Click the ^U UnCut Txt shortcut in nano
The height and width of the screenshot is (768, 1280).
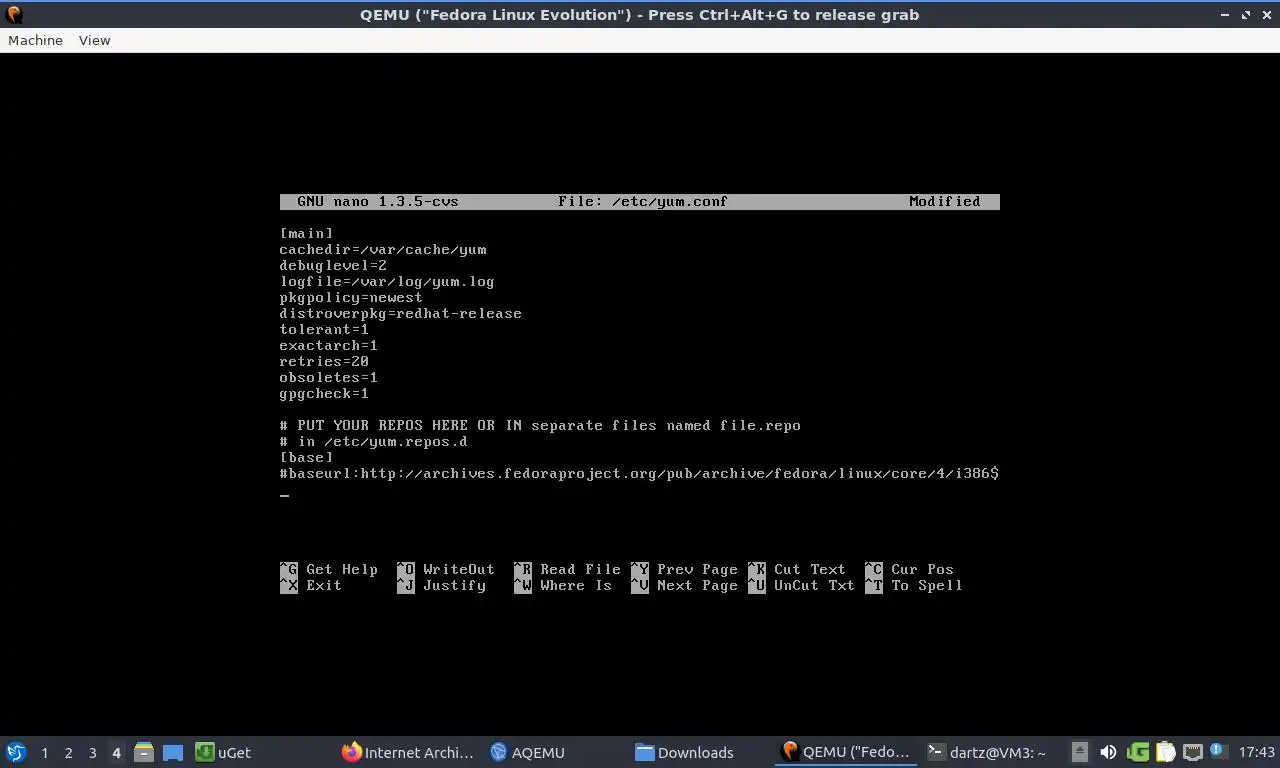pyautogui.click(x=801, y=585)
